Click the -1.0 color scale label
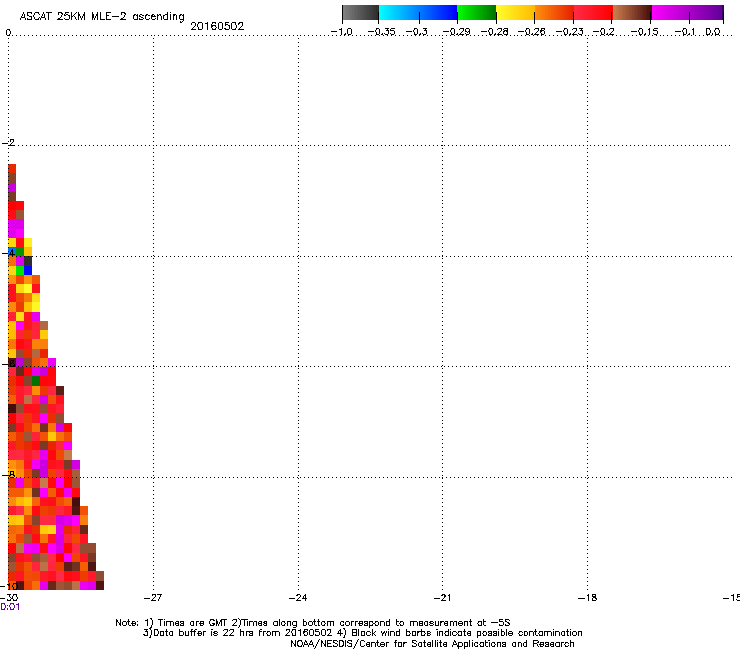The width and height of the screenshot is (740, 650). (342, 32)
